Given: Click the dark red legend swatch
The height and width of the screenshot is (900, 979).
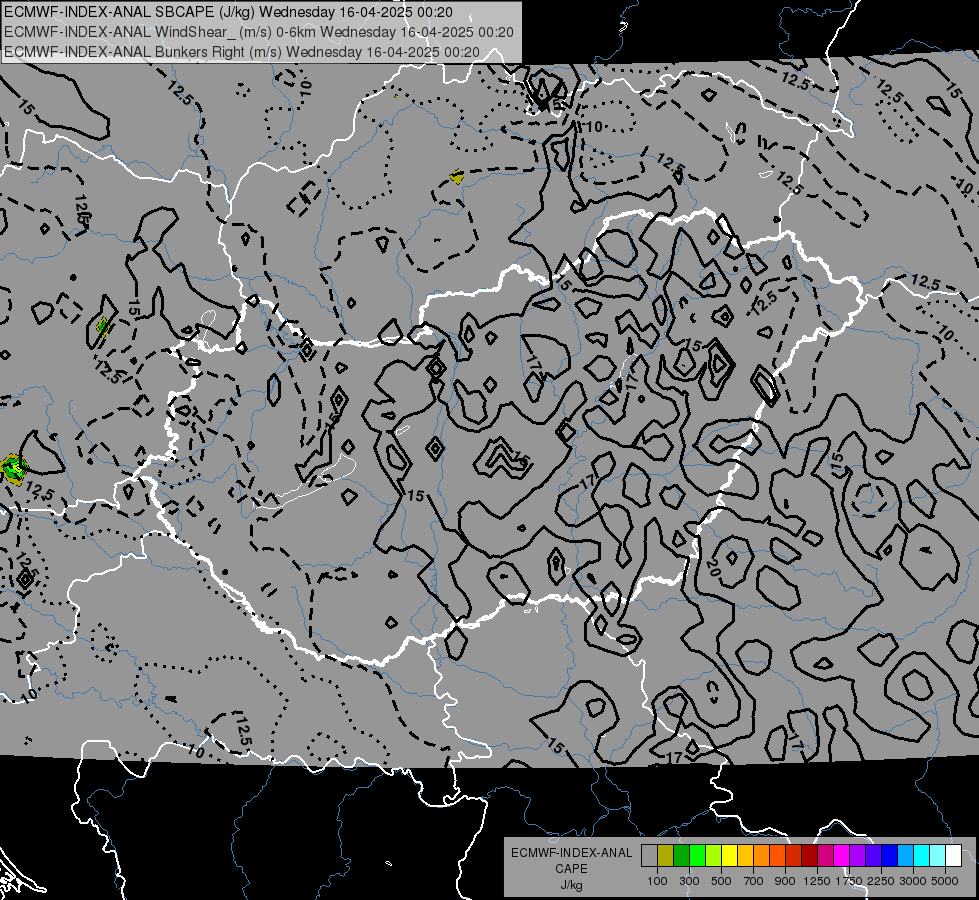Looking at the screenshot, I should click(x=810, y=856).
